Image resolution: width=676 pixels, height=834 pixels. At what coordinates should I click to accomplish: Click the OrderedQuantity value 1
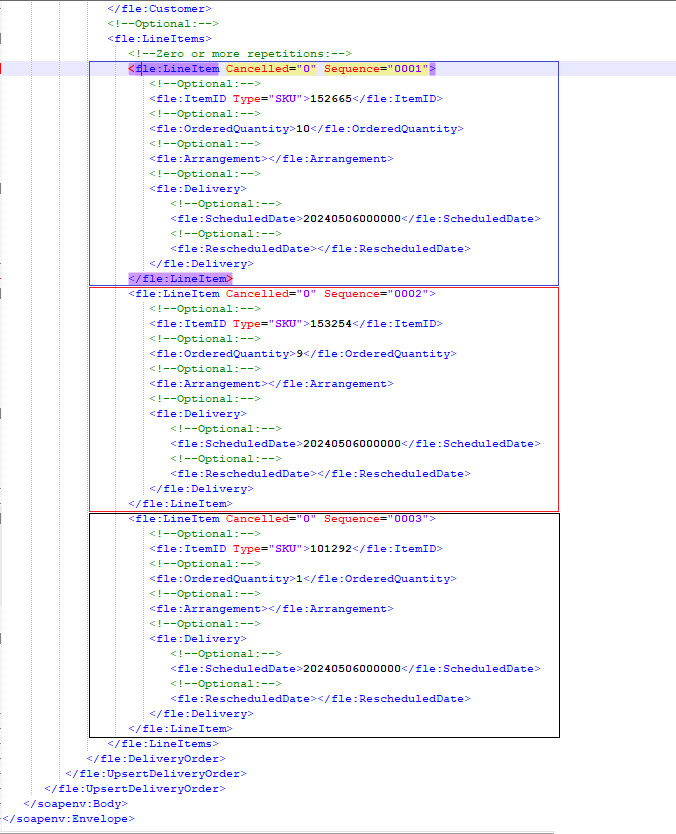click(299, 579)
